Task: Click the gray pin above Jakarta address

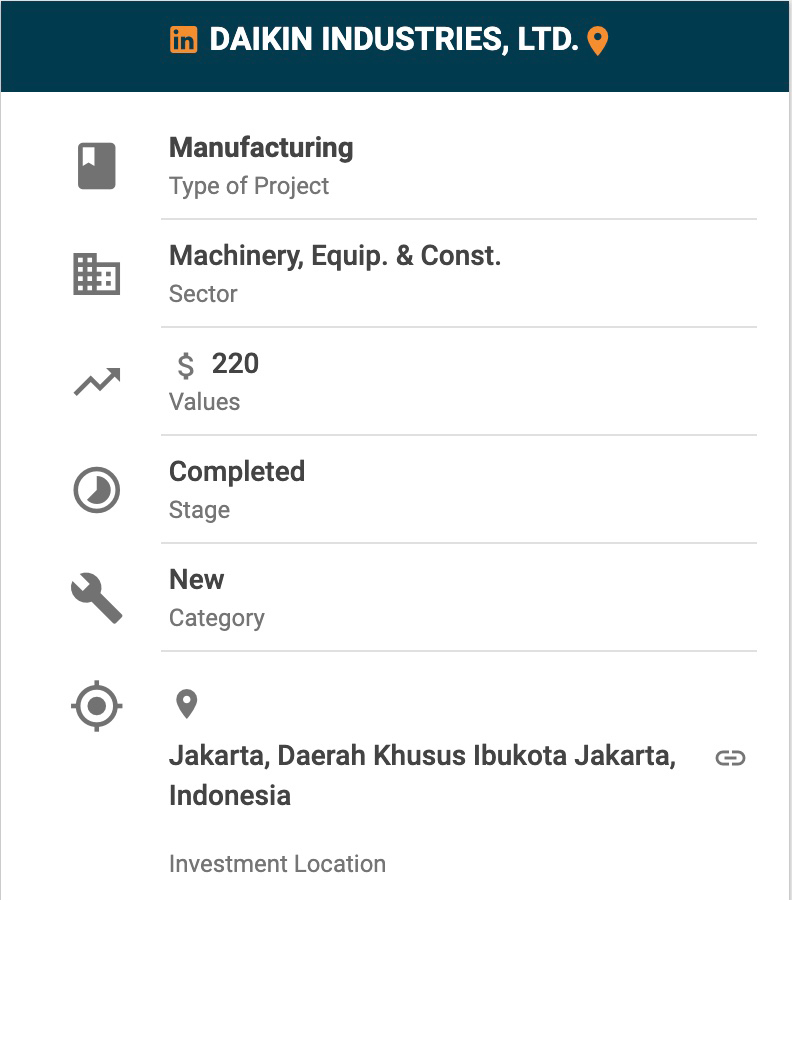Action: (x=186, y=704)
